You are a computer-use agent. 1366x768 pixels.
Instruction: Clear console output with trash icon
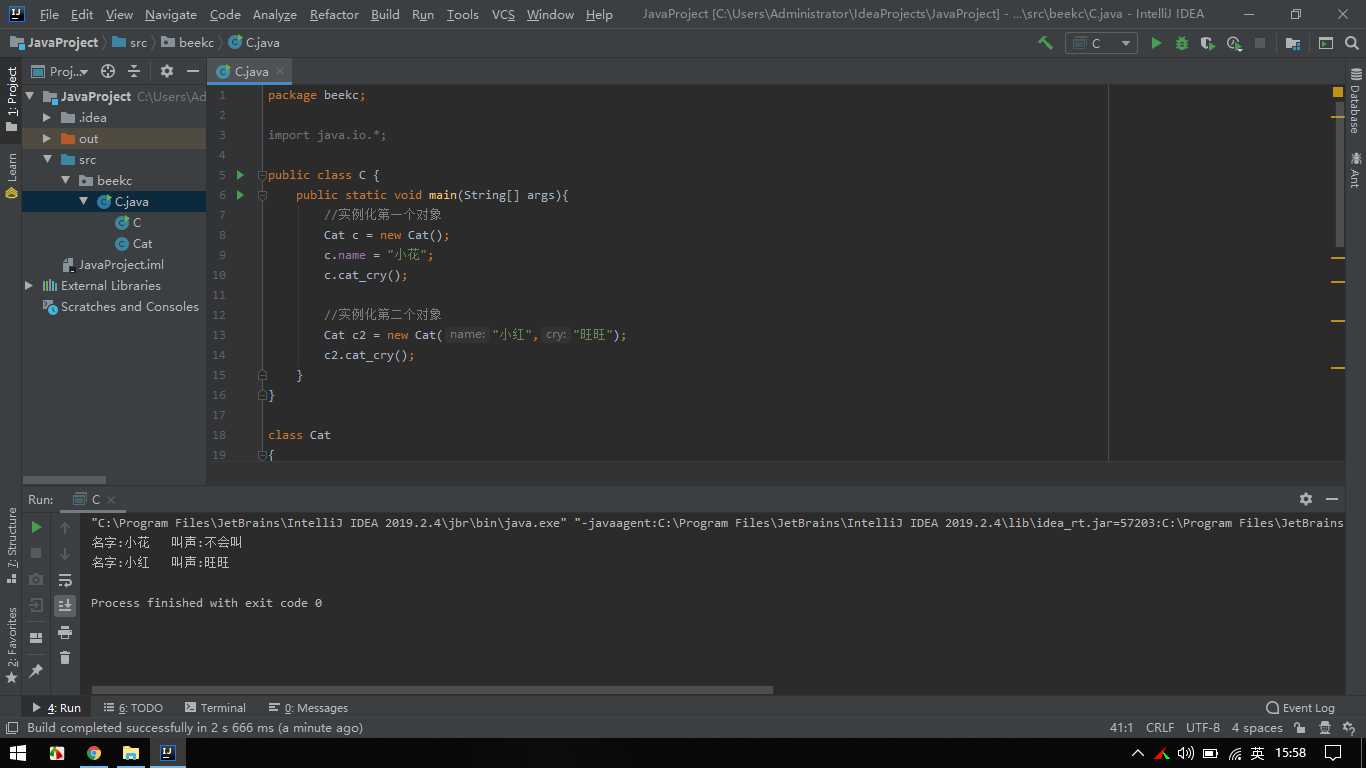point(65,657)
